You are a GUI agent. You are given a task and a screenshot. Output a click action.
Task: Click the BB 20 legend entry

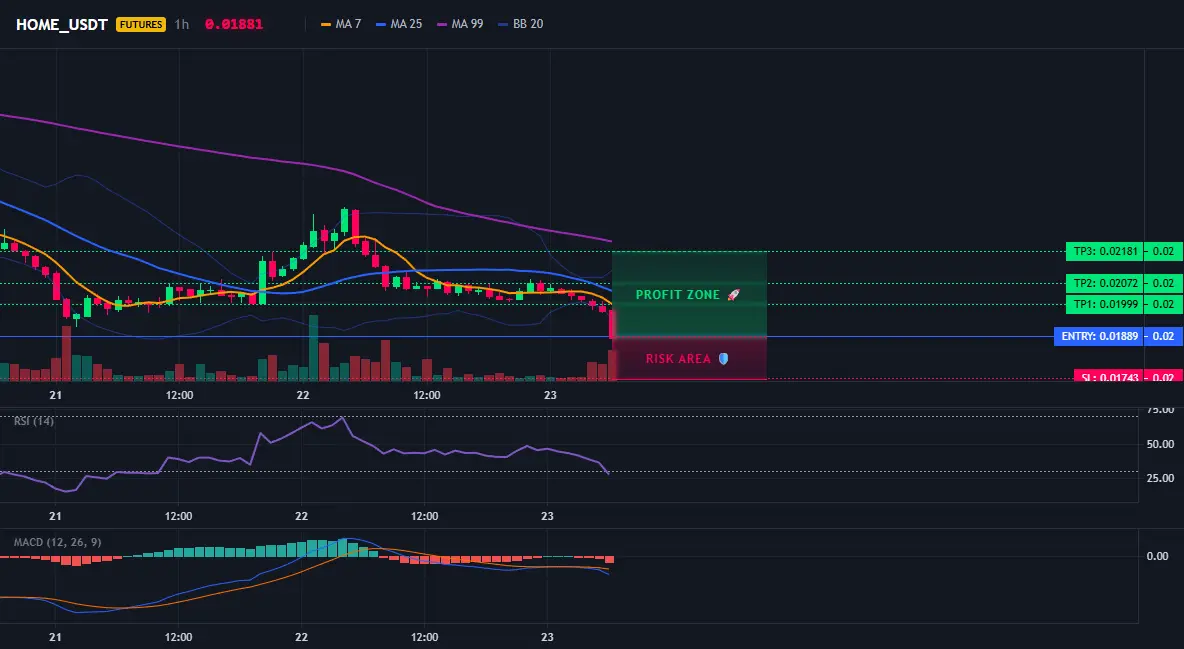pyautogui.click(x=521, y=24)
